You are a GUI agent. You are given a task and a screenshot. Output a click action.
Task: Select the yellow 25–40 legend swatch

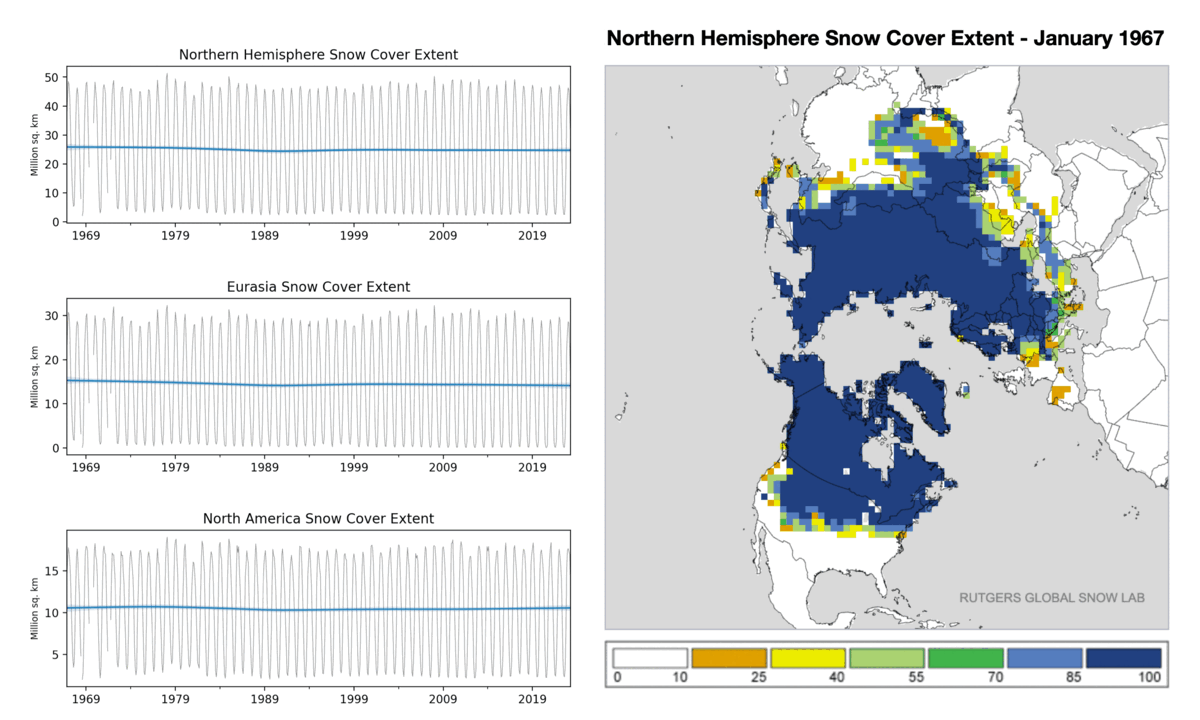click(808, 658)
